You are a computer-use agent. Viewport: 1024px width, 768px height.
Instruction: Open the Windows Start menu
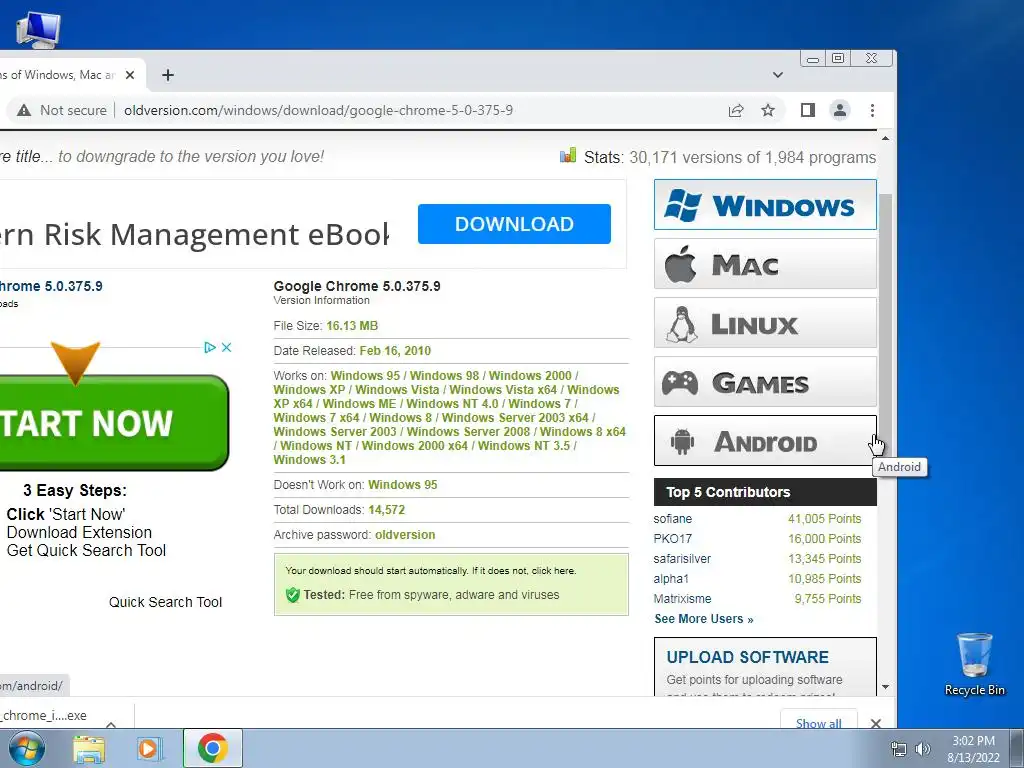[26, 748]
